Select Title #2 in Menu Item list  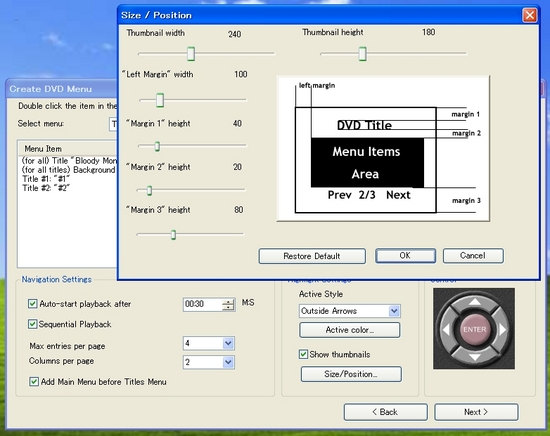(x=46, y=188)
